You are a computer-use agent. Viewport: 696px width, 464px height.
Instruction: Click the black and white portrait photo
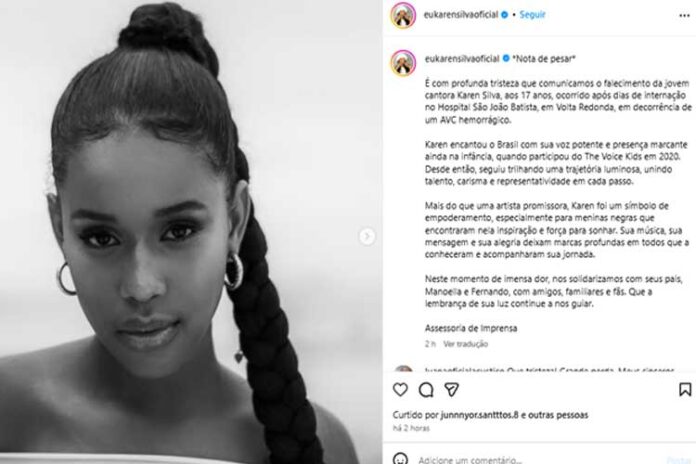point(191,232)
